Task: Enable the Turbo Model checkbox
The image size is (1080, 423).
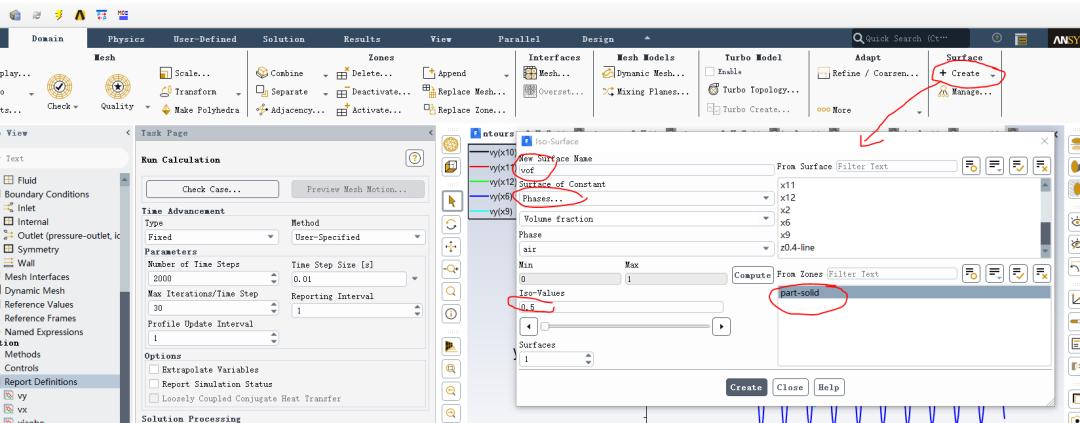Action: click(709, 71)
